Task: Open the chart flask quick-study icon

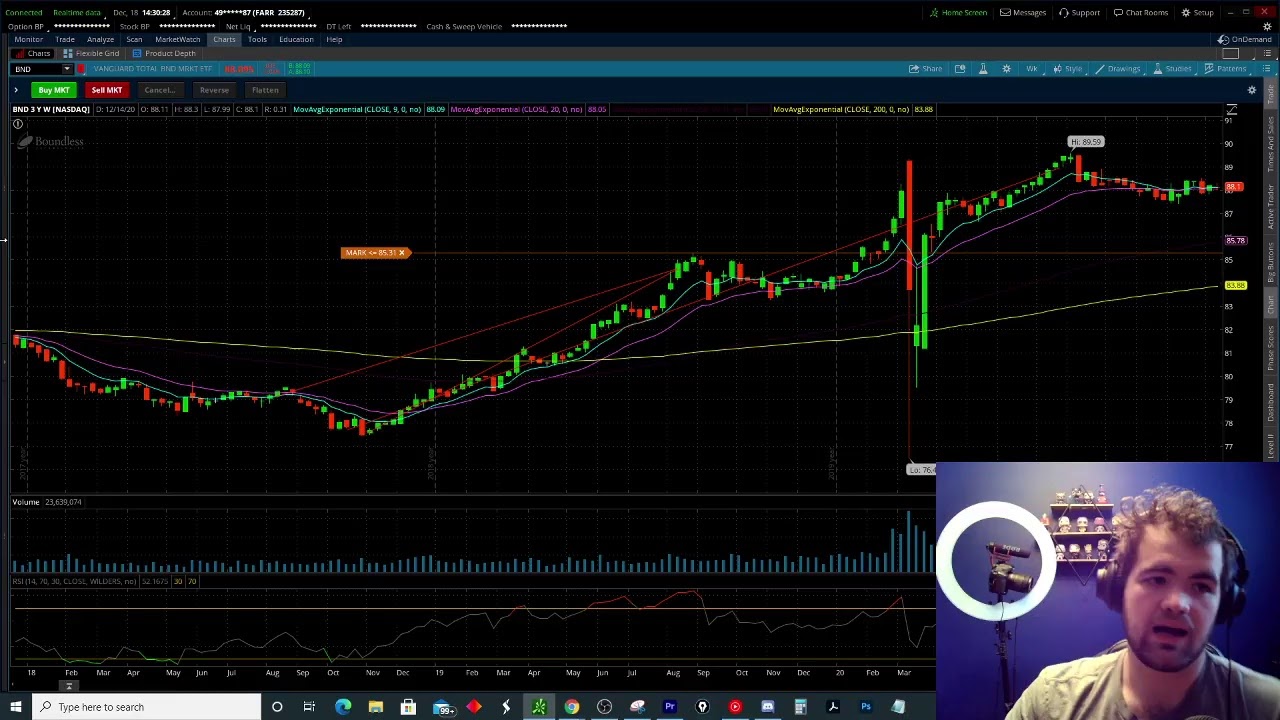Action: 983,68
